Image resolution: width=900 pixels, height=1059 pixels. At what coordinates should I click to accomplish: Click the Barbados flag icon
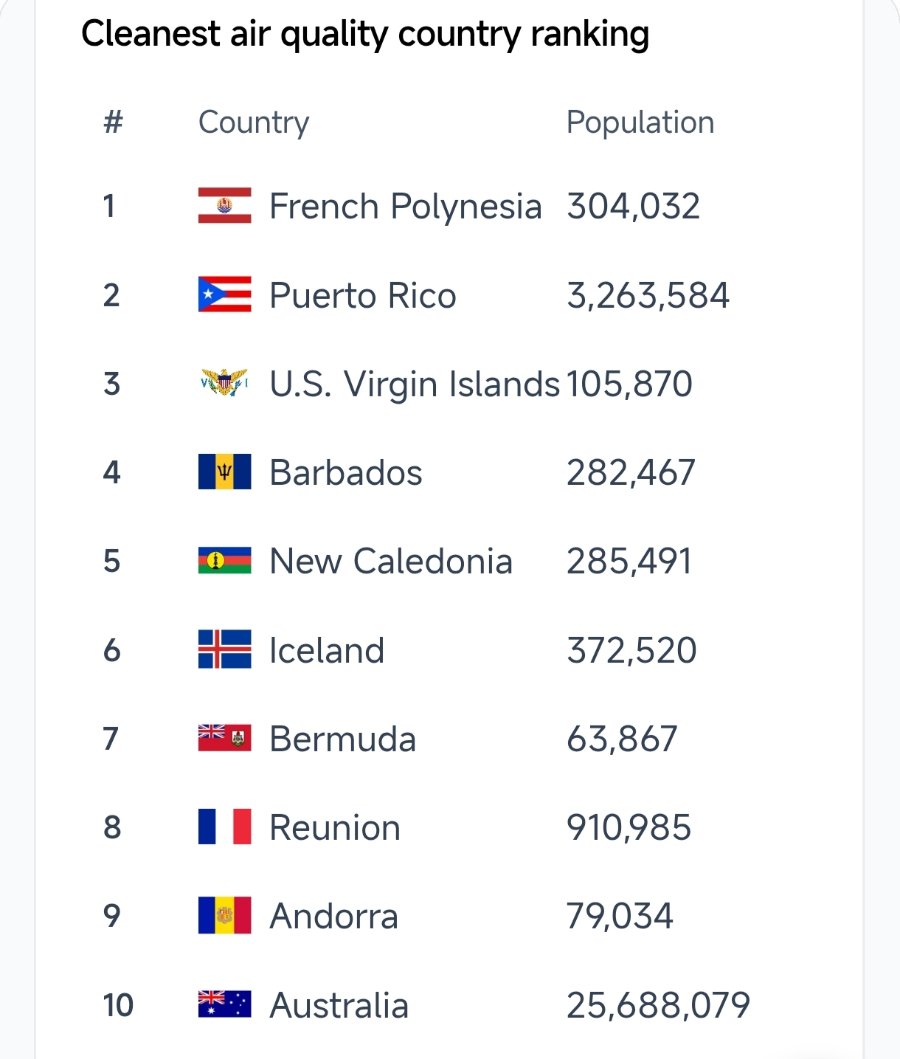click(x=224, y=471)
